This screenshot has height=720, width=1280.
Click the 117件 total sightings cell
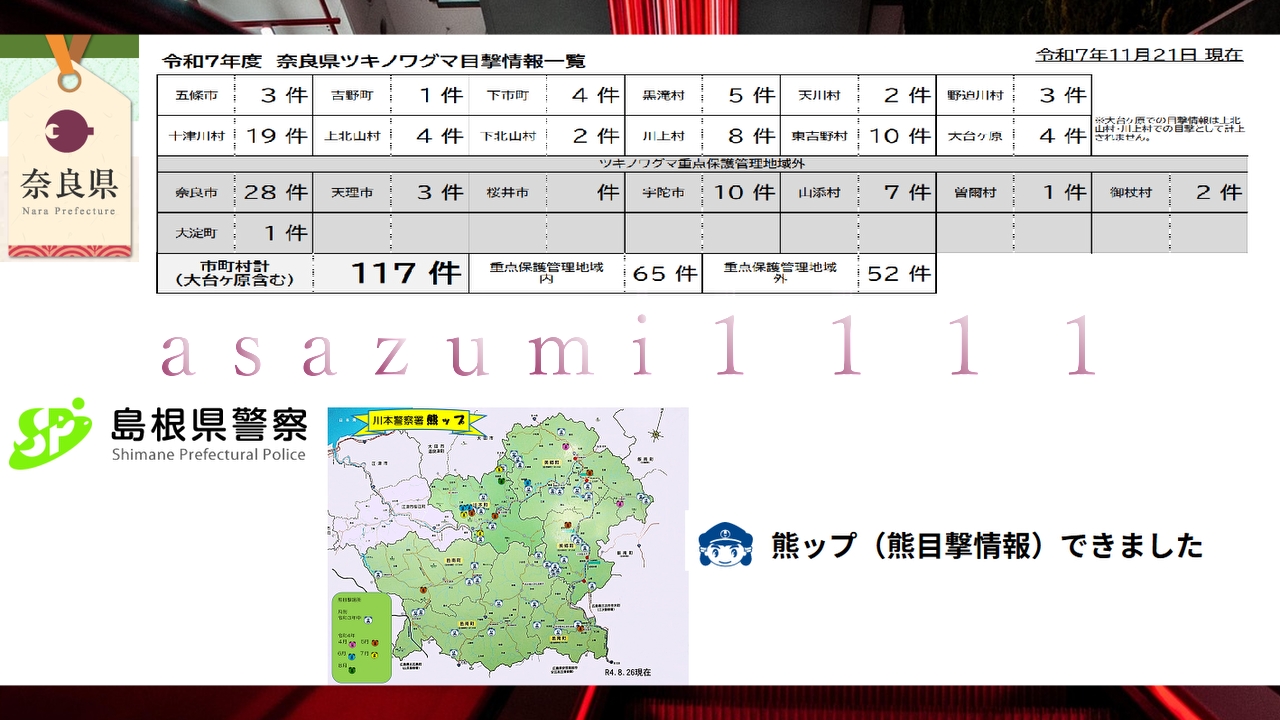point(403,273)
